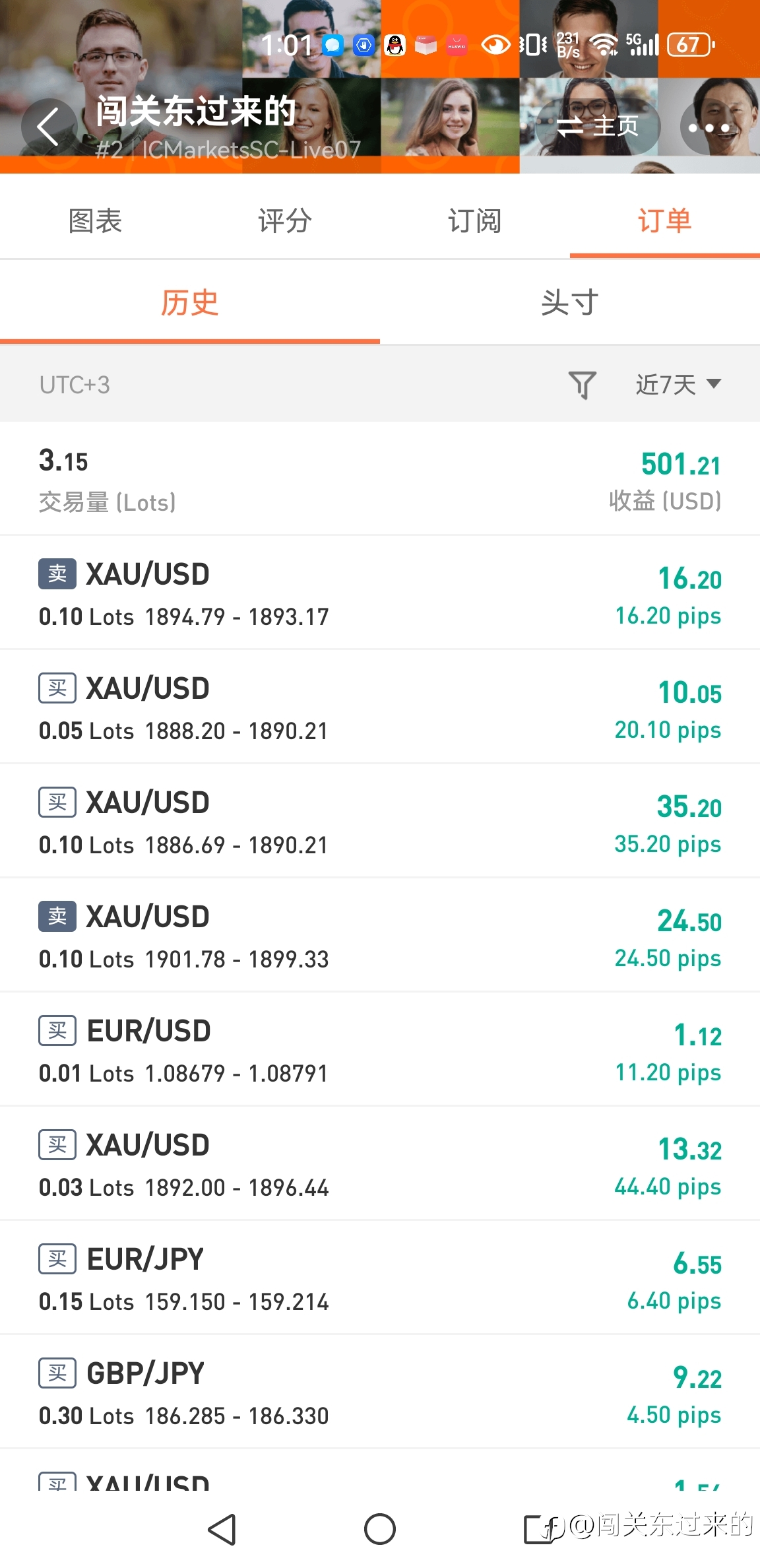Open the 近7天 time range dropdown
This screenshot has width=760, height=1568.
[678, 384]
